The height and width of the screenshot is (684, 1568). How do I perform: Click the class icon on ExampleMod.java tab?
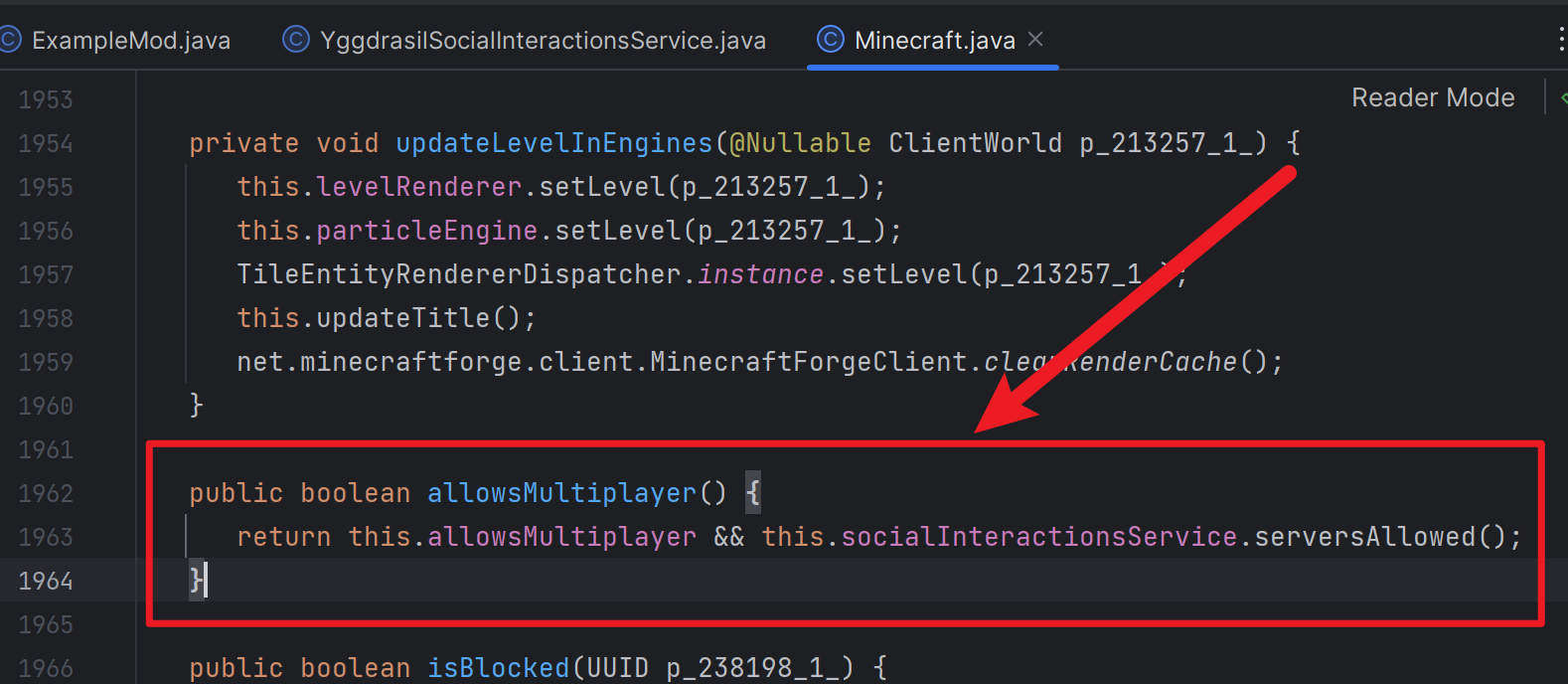coord(10,39)
